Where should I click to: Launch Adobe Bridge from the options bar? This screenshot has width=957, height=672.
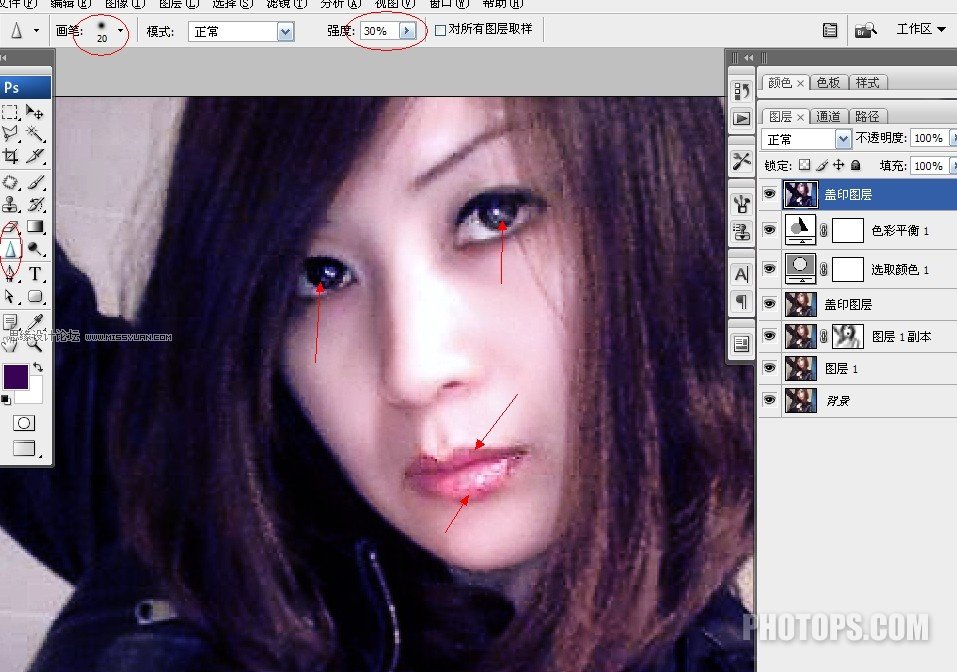865,30
